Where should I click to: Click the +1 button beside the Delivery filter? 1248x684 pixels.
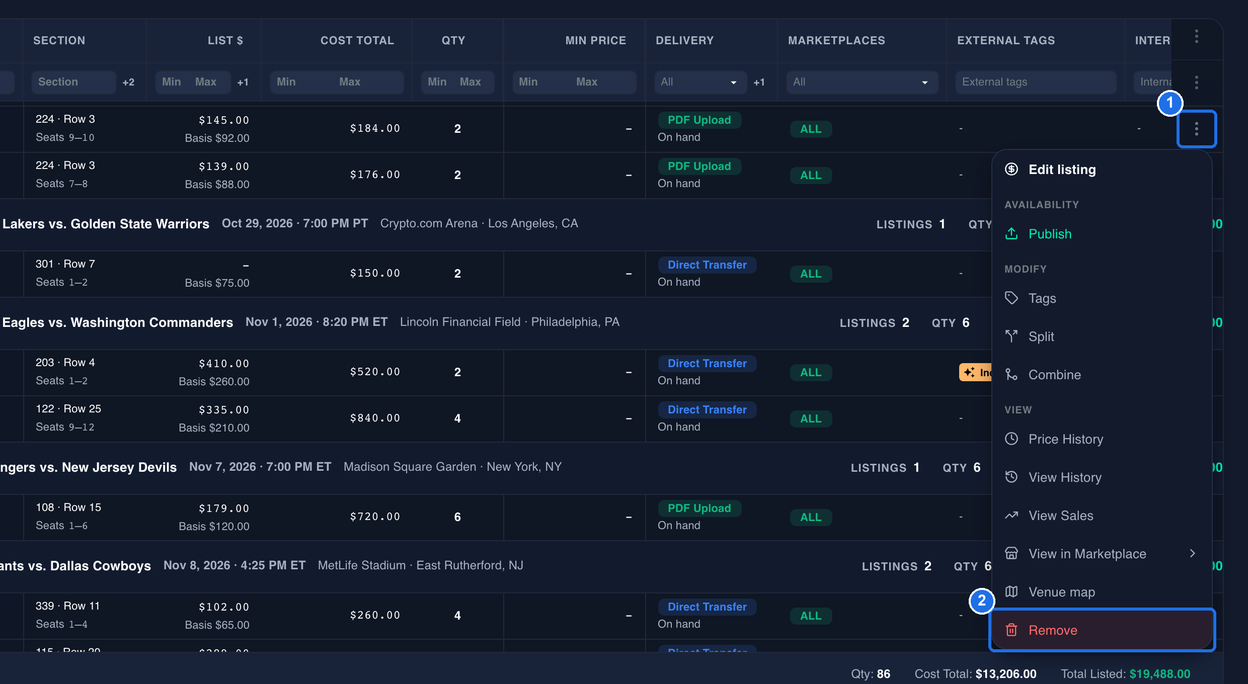pos(759,82)
